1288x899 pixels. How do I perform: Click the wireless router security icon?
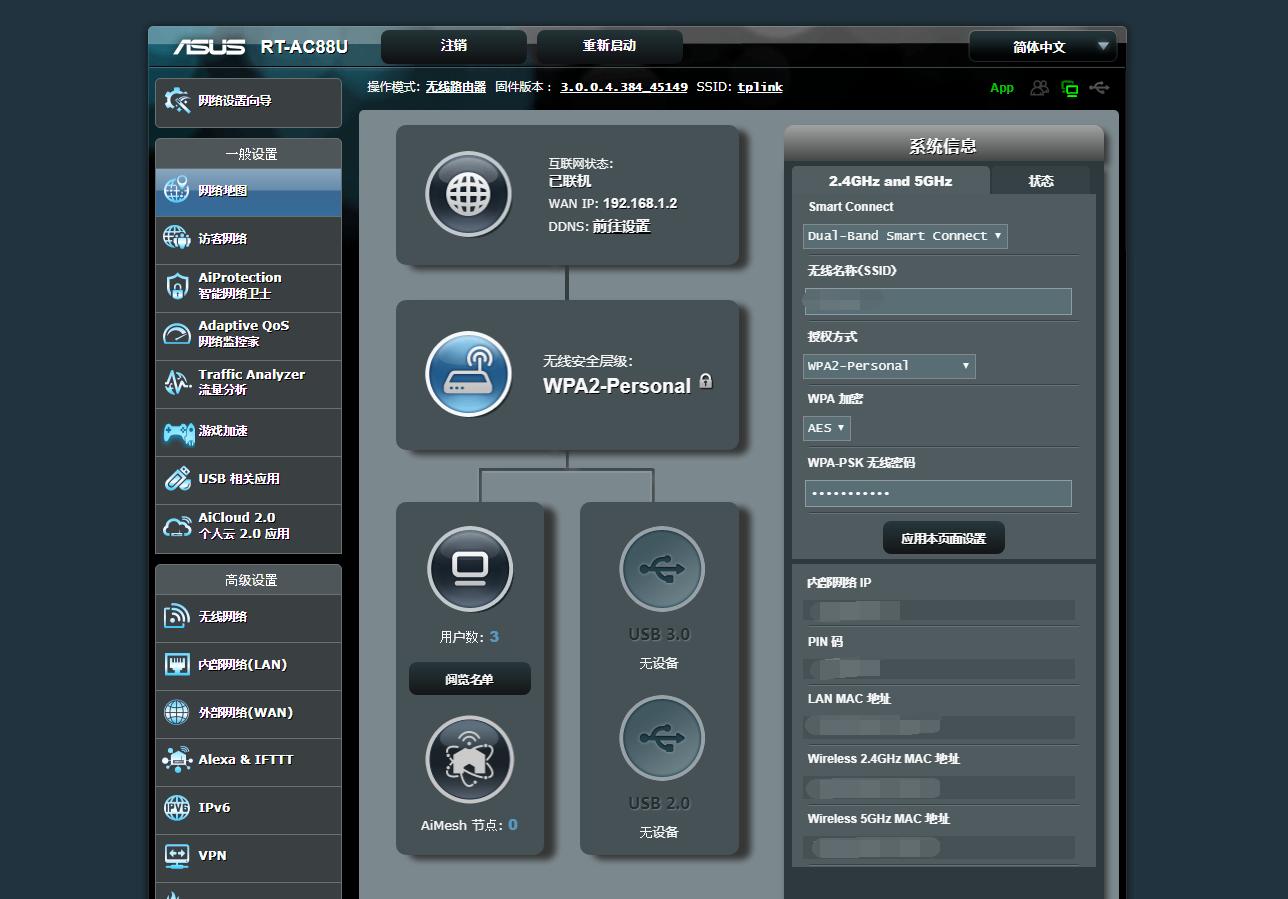pos(468,374)
